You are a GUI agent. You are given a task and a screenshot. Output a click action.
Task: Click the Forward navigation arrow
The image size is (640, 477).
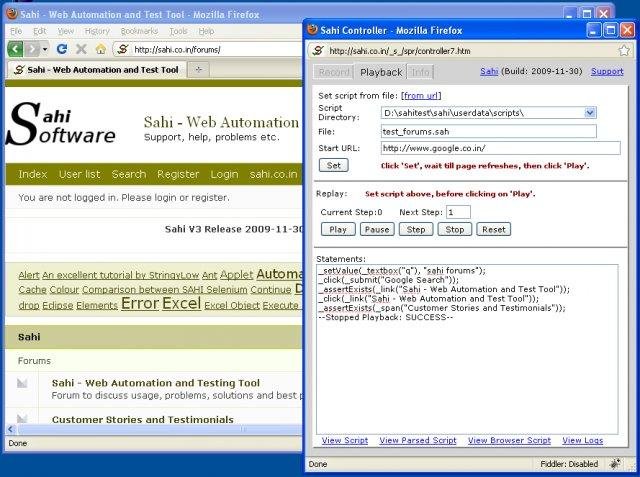[32, 49]
